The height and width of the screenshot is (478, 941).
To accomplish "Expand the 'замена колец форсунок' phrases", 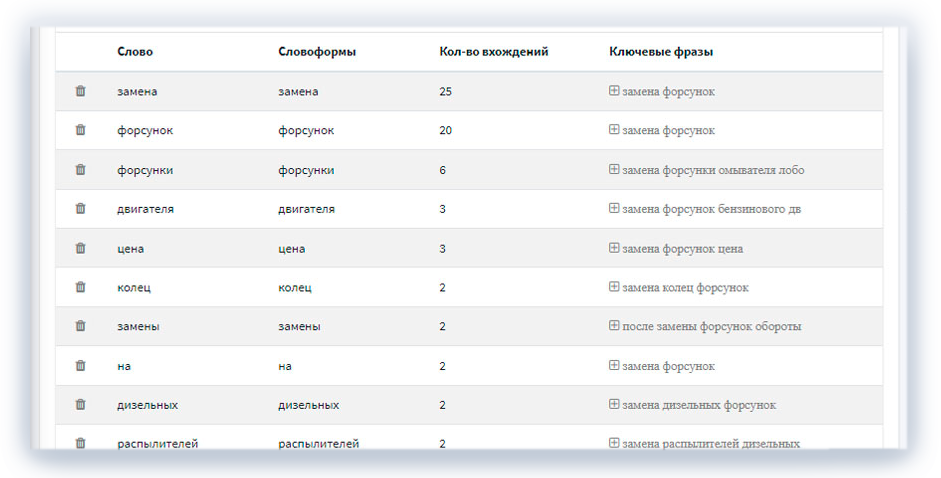I will (614, 287).
